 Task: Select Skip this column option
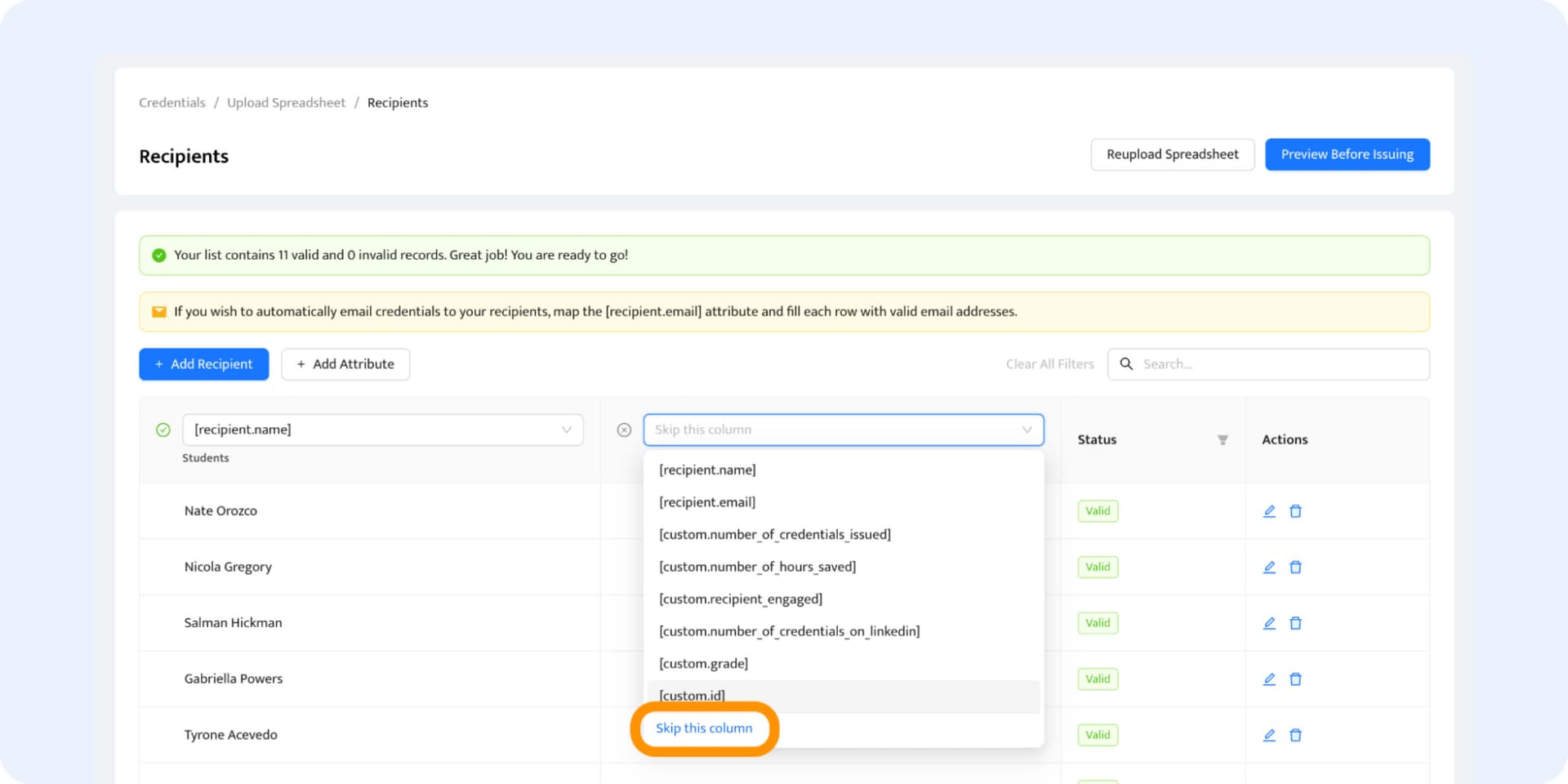[704, 728]
